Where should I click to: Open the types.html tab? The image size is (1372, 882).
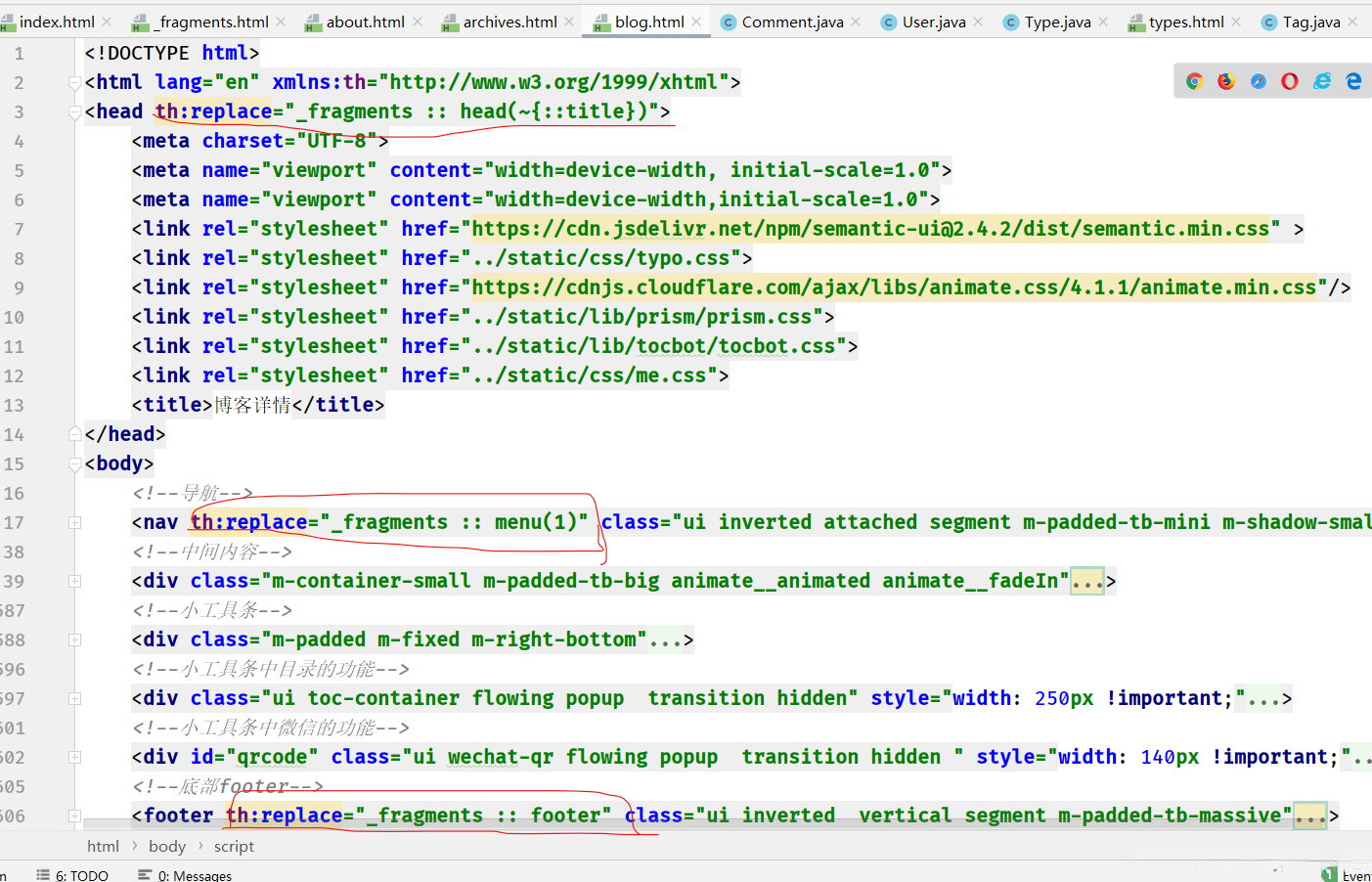pyautogui.click(x=1186, y=22)
